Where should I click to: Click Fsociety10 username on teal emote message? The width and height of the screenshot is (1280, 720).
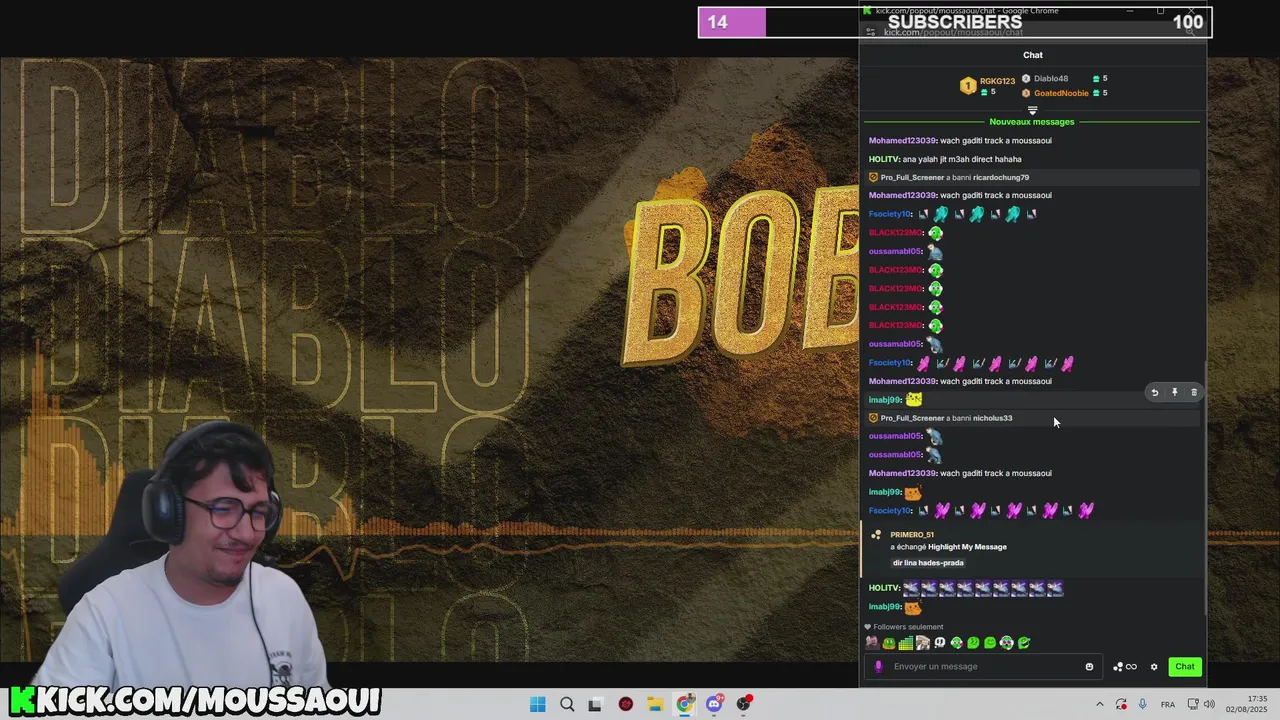click(x=890, y=214)
